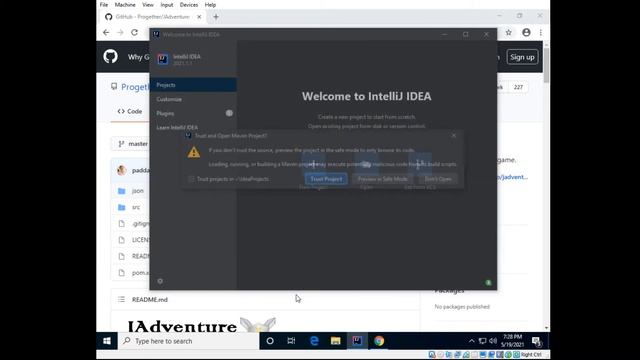Open IntelliJ settings gear at sidebar bottom
640x360 pixels.
(x=160, y=281)
